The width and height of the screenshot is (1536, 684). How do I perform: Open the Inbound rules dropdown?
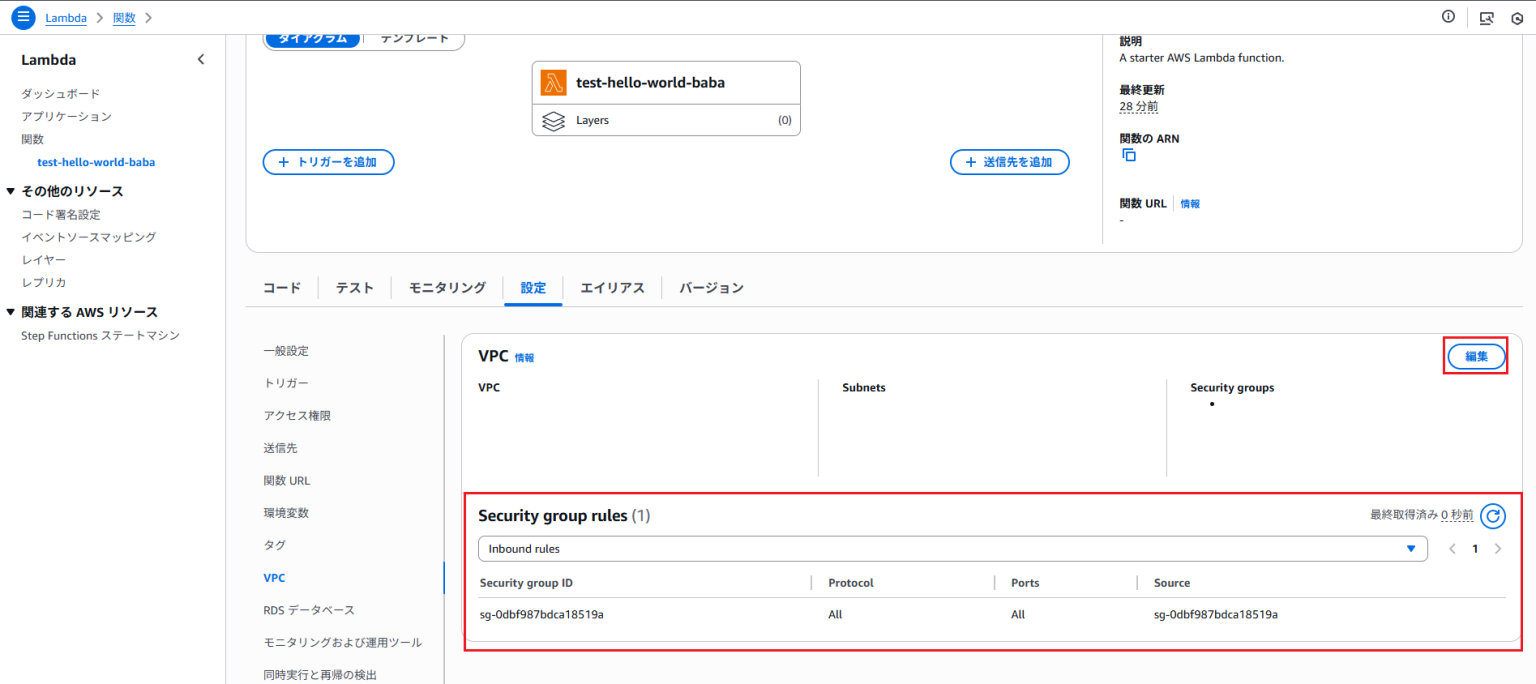tap(1411, 548)
